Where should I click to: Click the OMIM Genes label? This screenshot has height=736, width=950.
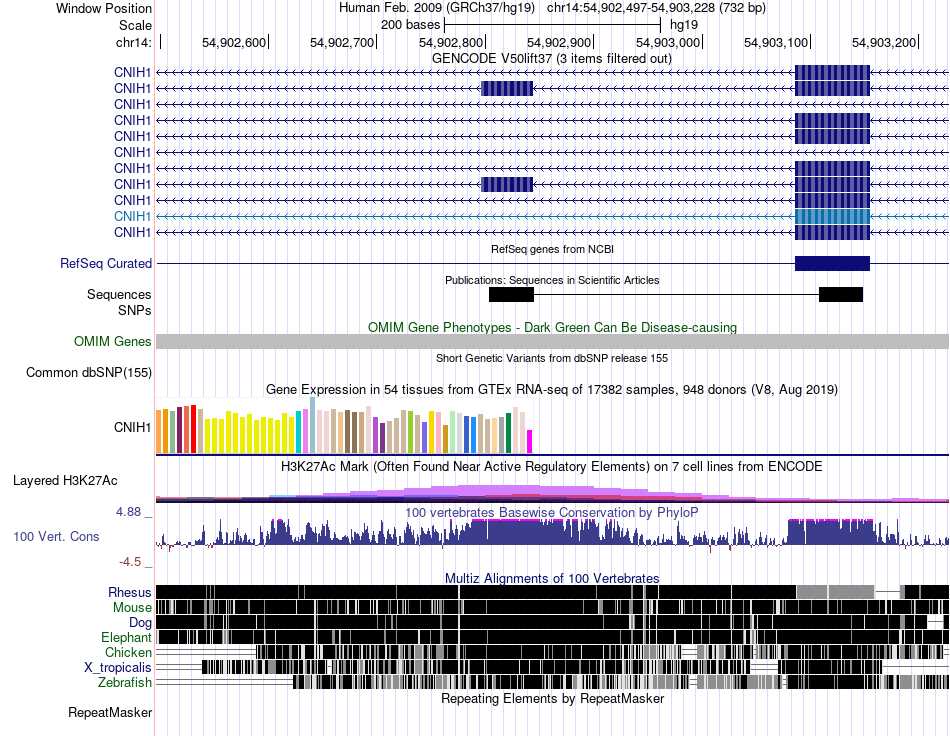pos(112,342)
